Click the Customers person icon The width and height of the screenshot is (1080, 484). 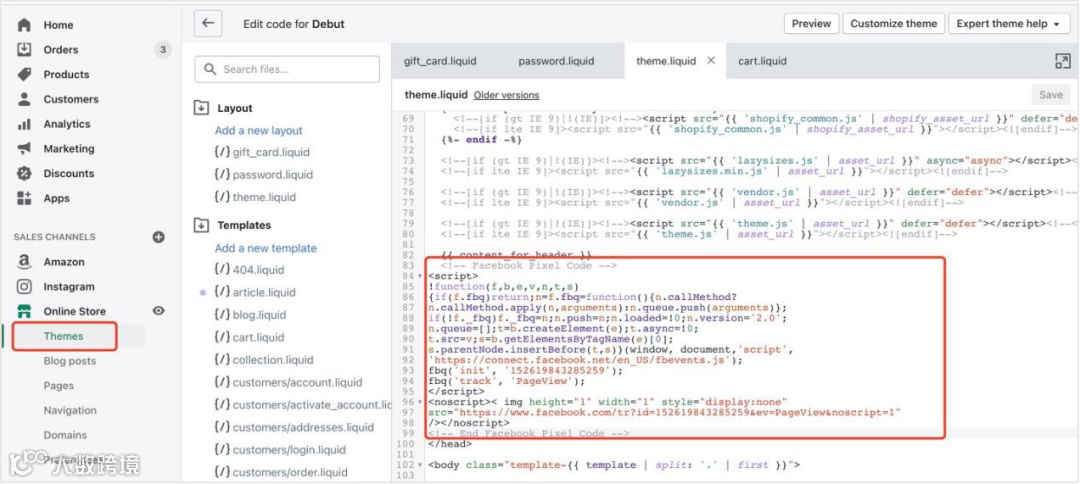tap(24, 99)
